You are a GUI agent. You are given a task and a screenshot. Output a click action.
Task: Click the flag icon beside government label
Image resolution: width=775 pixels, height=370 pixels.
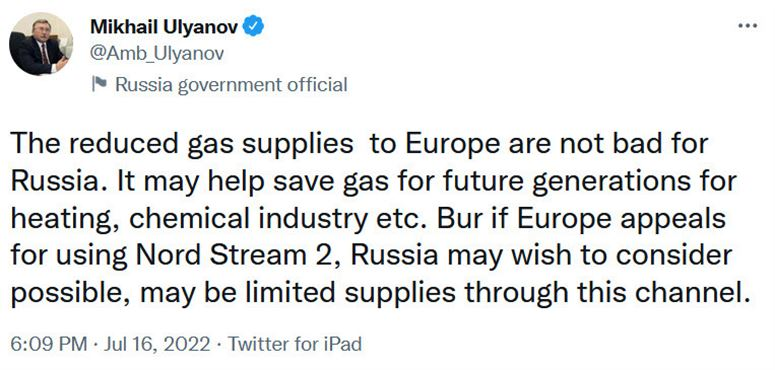(99, 84)
